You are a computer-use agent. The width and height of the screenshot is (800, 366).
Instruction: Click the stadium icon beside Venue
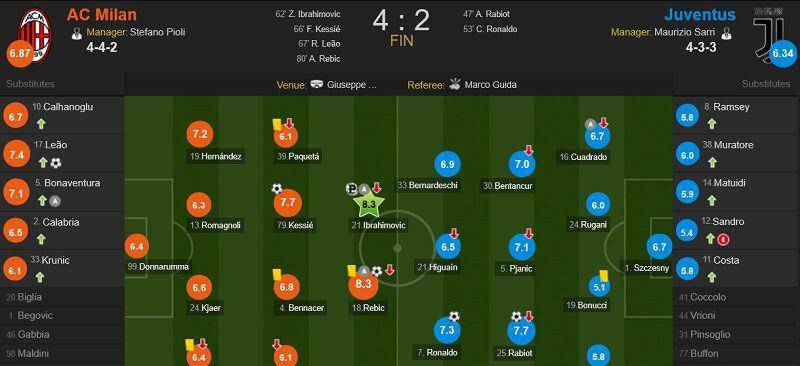pos(317,85)
